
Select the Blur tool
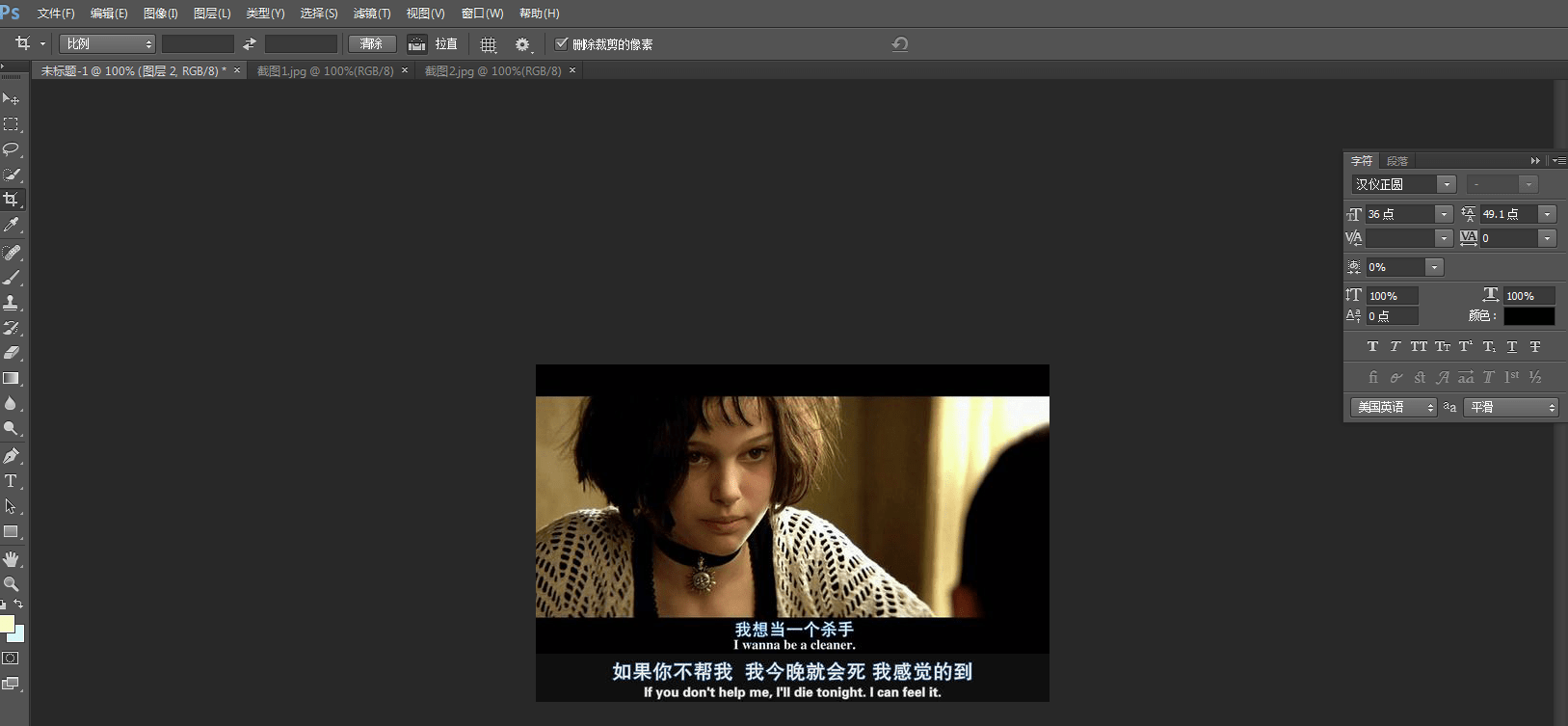12,404
